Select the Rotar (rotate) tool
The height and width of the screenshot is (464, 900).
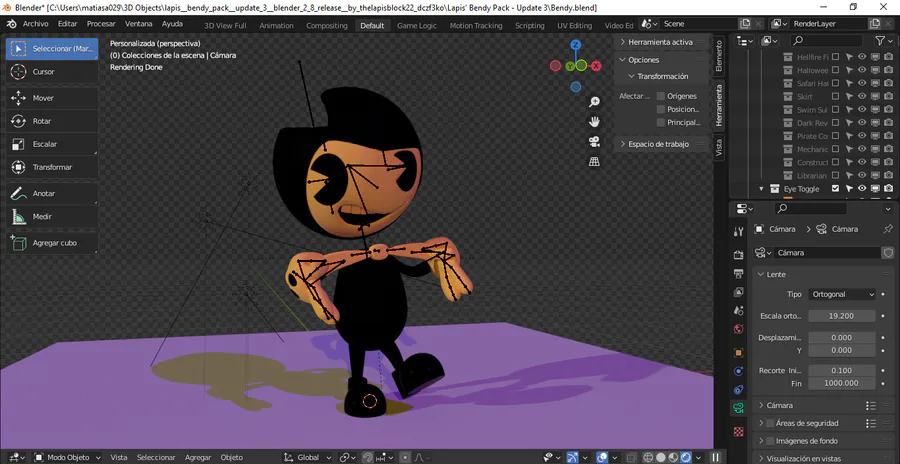pyautogui.click(x=52, y=121)
